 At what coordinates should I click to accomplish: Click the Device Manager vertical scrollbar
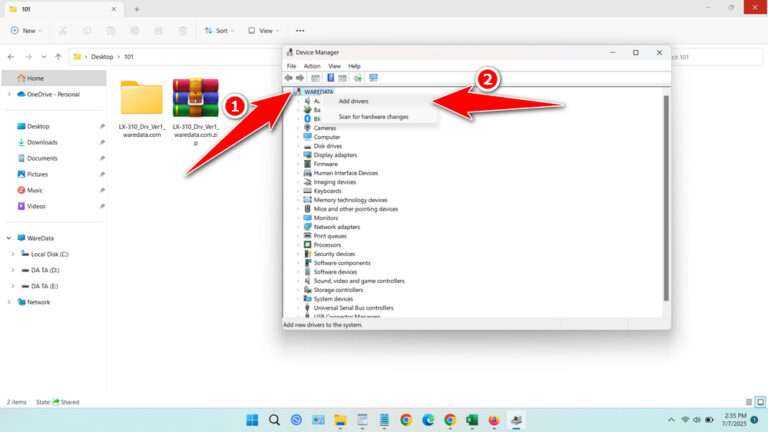pos(665,200)
